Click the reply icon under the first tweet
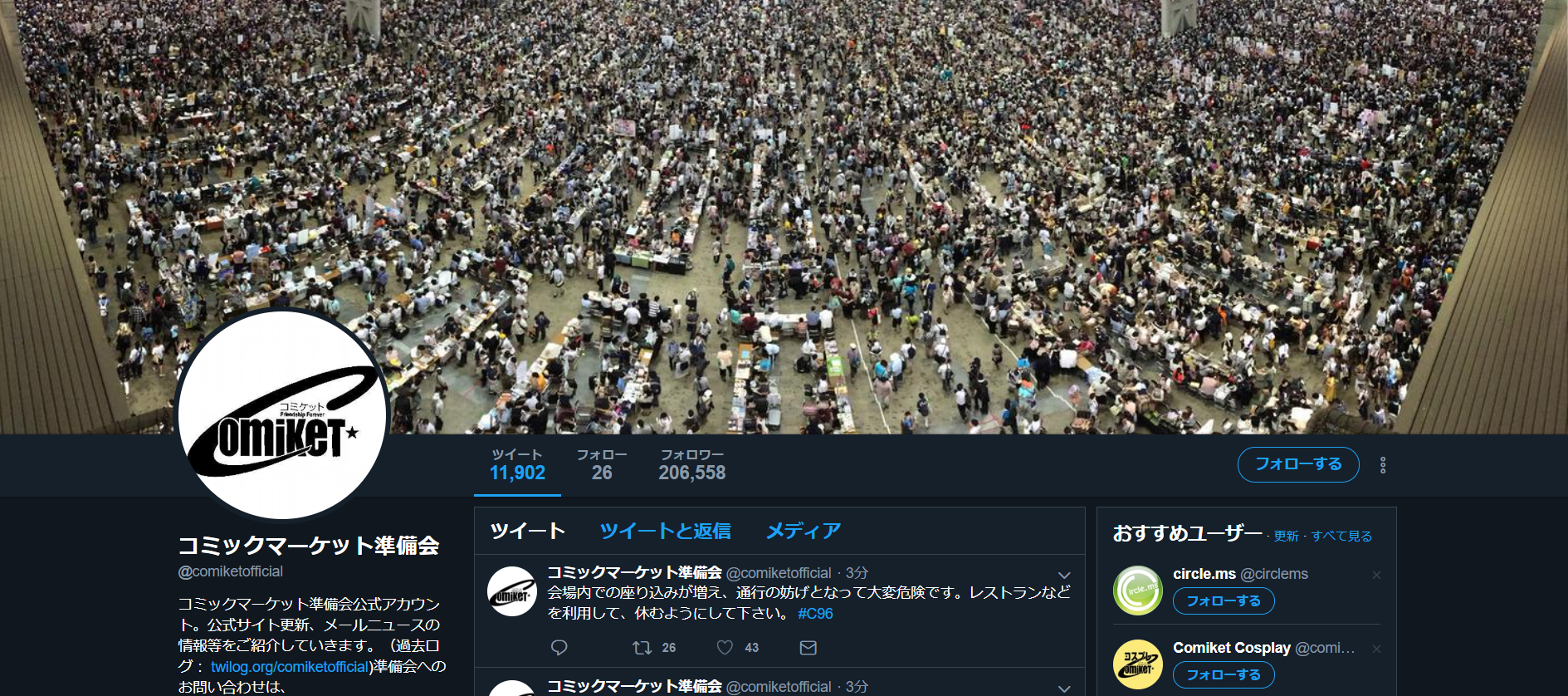 559,648
